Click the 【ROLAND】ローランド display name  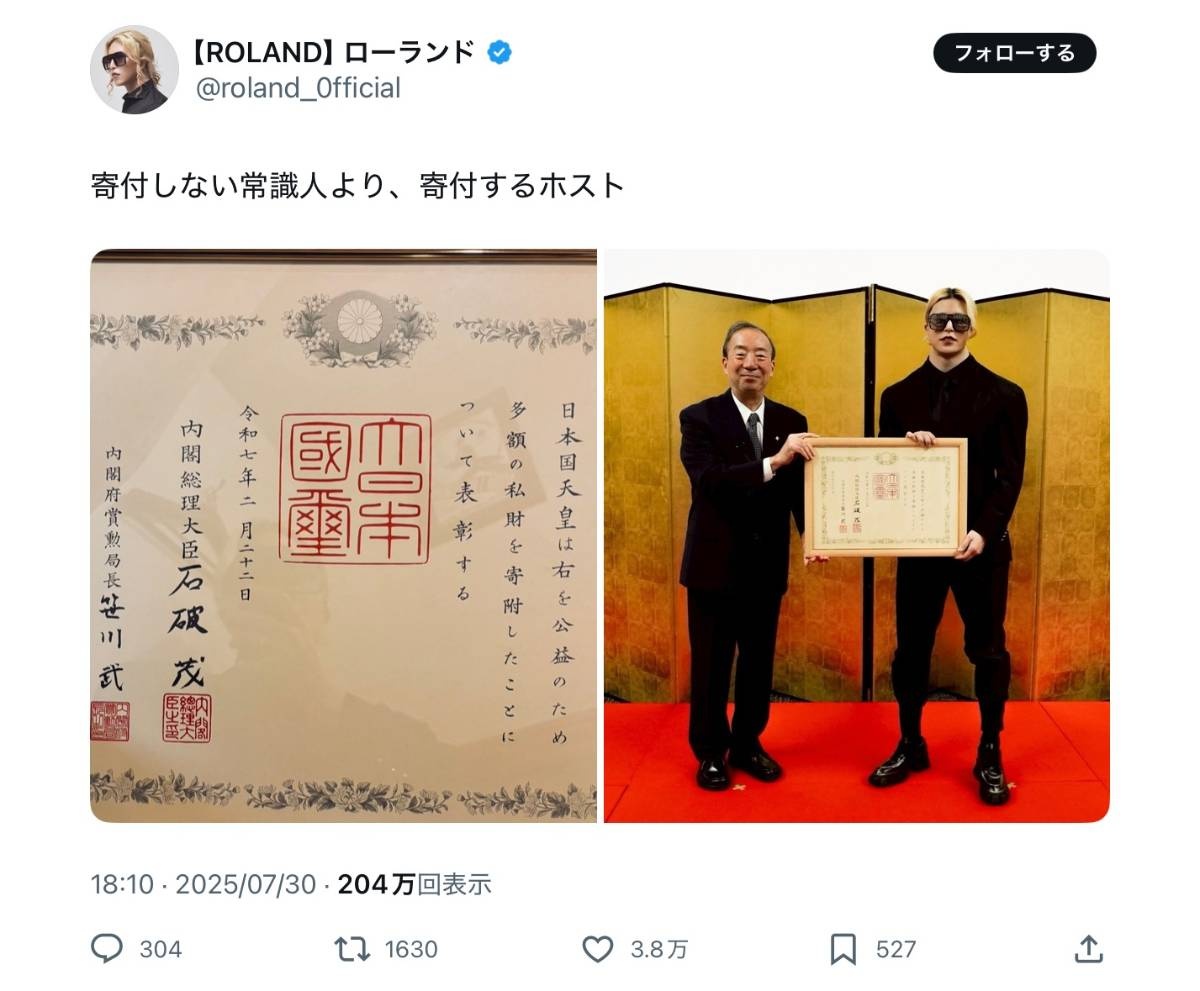pyautogui.click(x=335, y=52)
